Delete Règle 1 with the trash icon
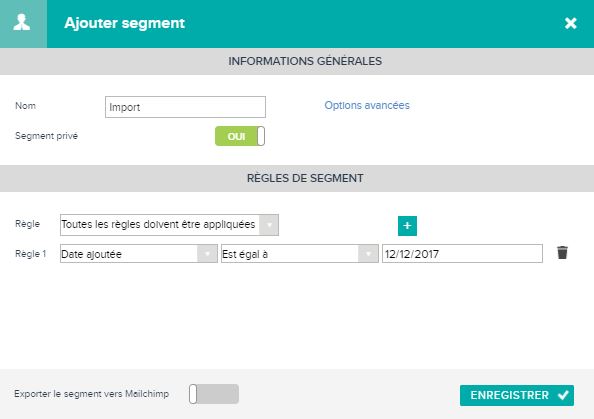The height and width of the screenshot is (419, 594). [x=562, y=253]
